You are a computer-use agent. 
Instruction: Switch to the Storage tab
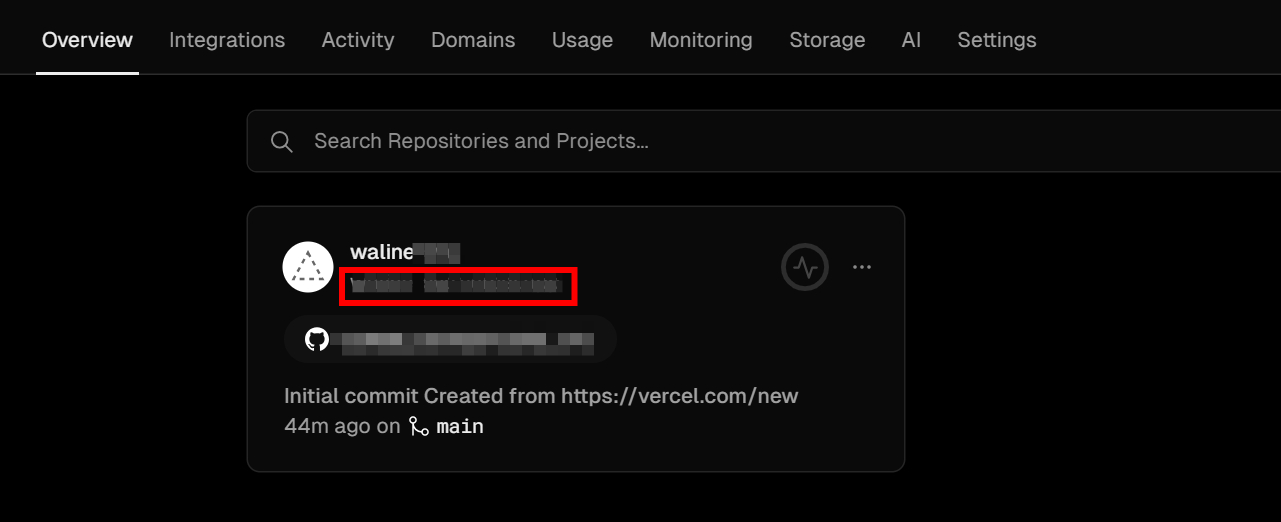pos(827,40)
